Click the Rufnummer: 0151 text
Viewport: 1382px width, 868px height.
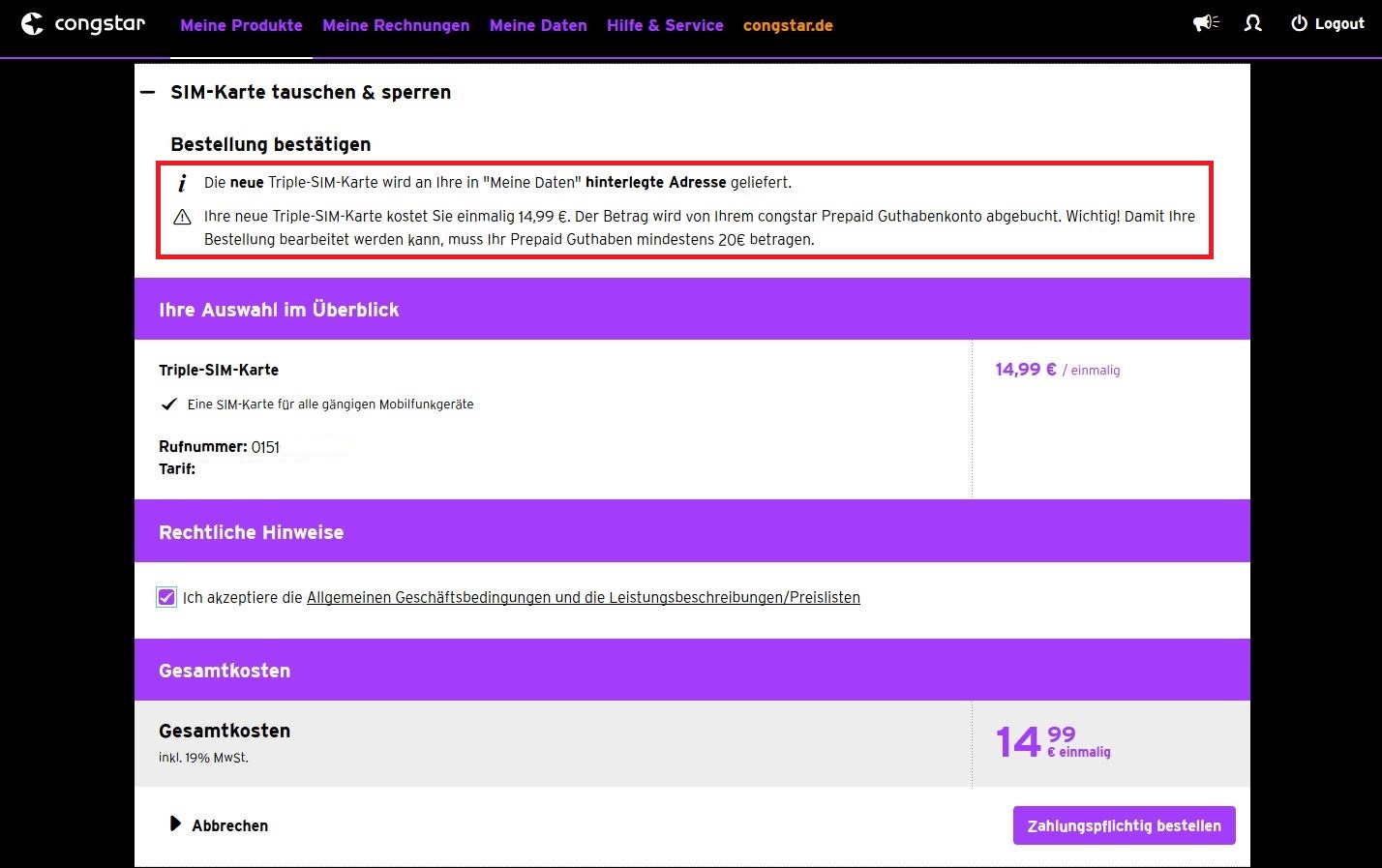[219, 447]
